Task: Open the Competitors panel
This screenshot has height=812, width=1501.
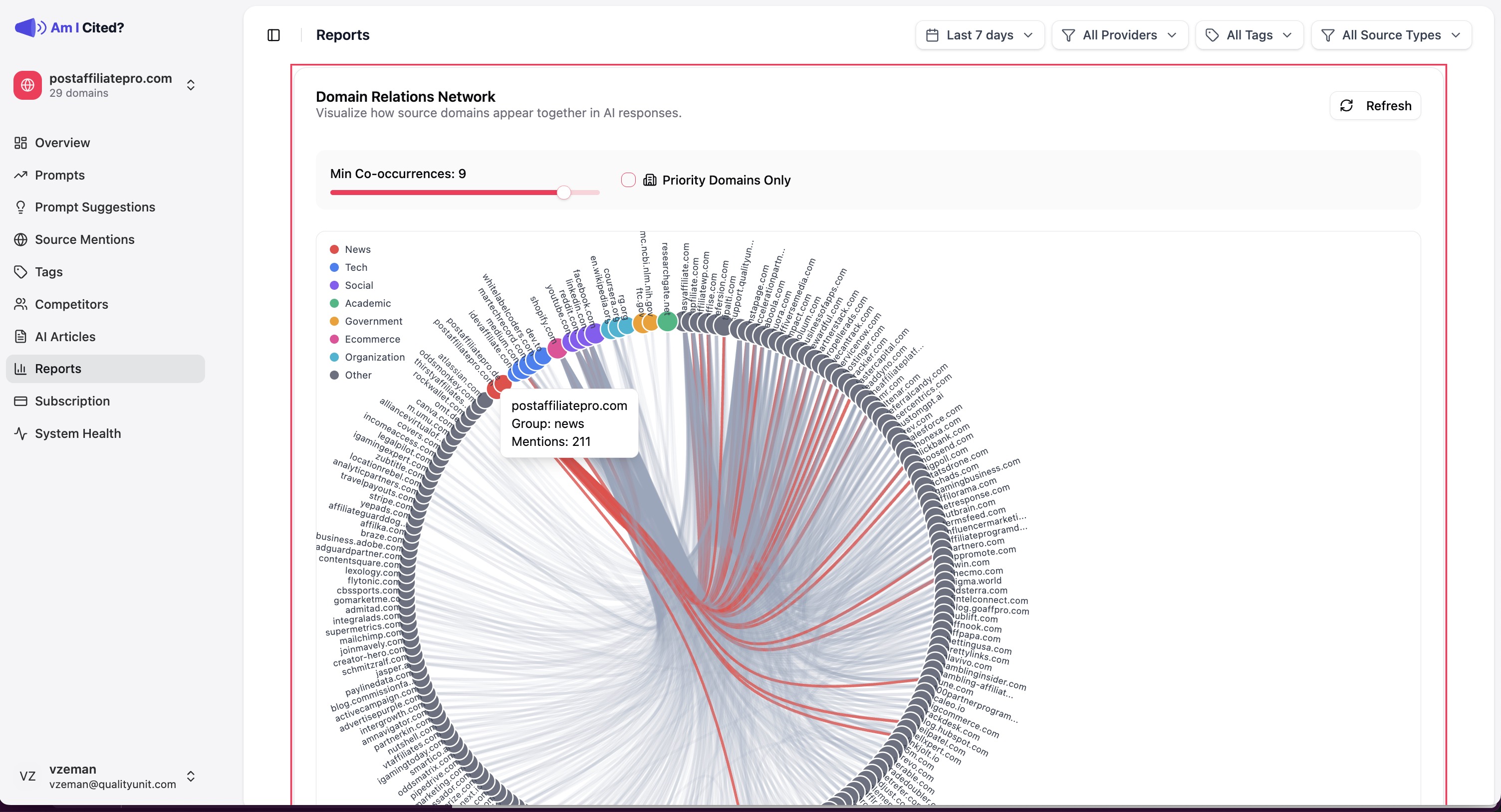Action: click(x=71, y=304)
